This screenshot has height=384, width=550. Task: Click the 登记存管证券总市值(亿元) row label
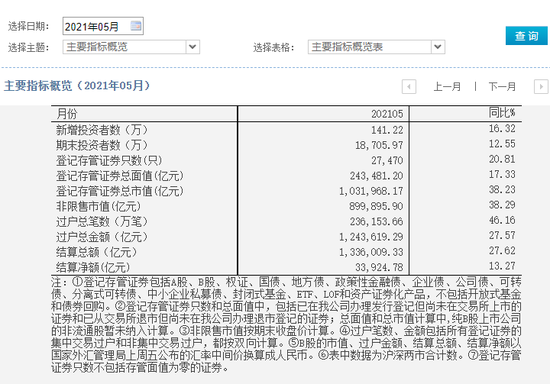(120, 191)
